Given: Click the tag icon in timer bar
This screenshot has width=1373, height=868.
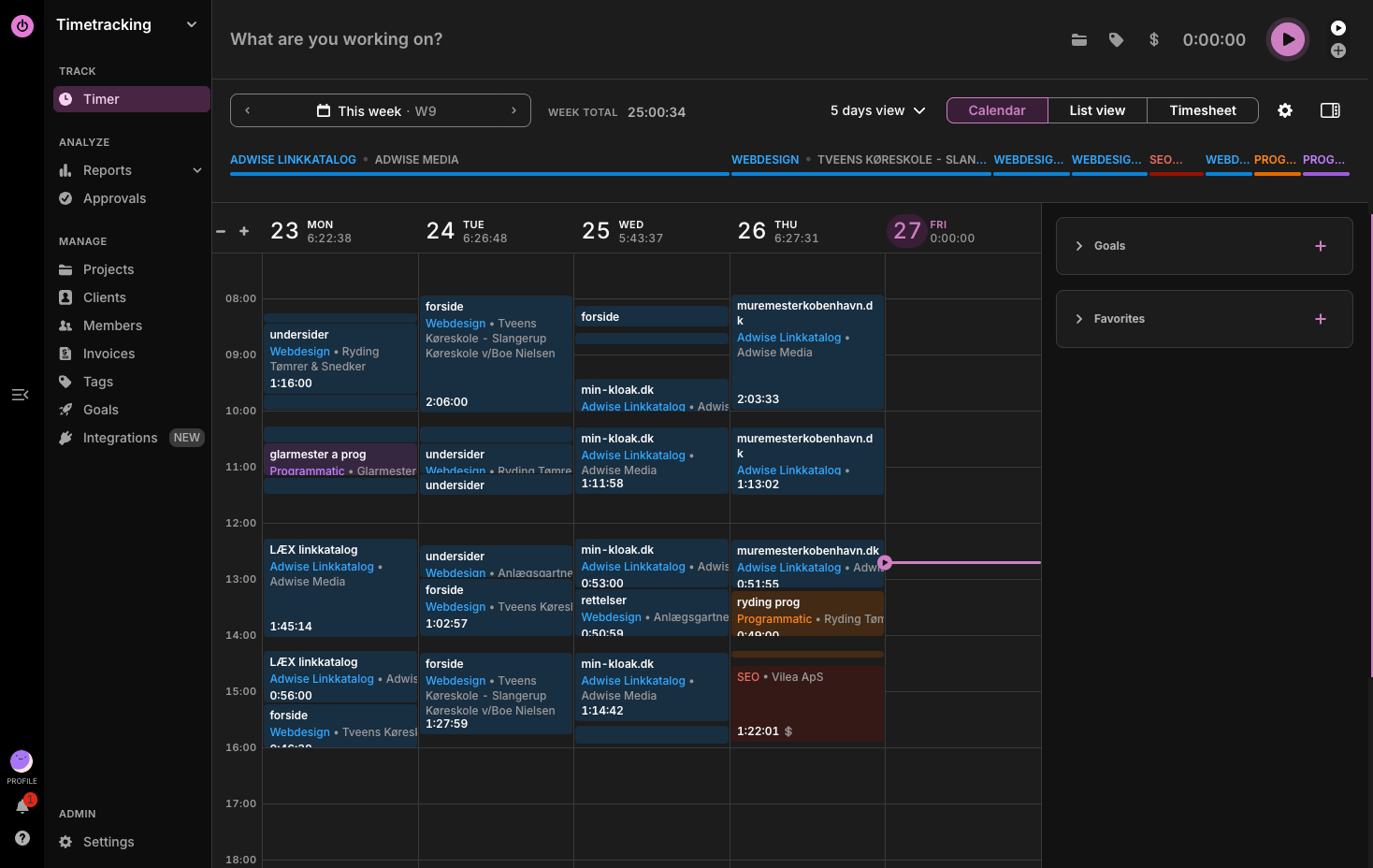Looking at the screenshot, I should click(1116, 39).
